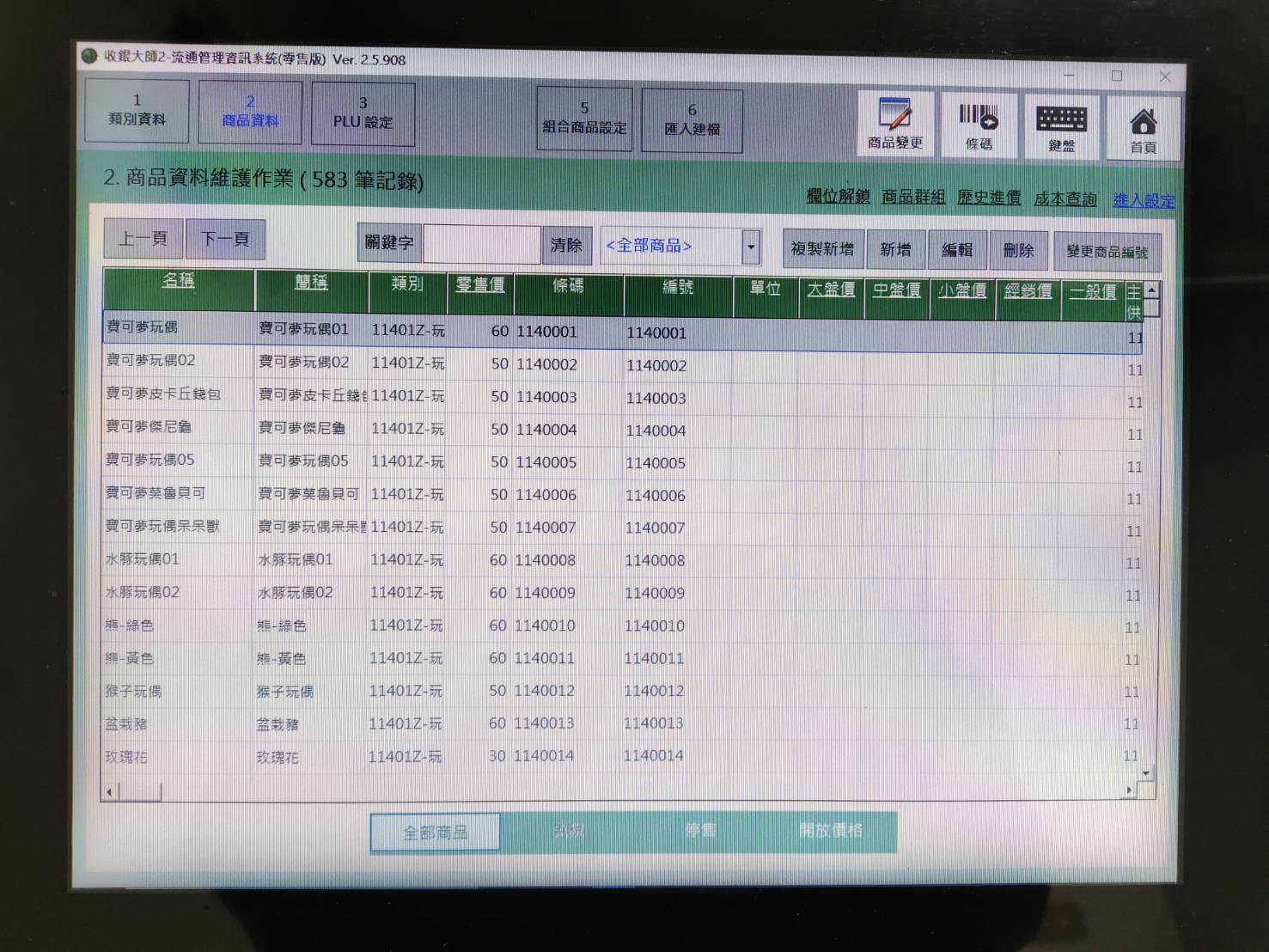Click the 商品變更 product change icon
The width and height of the screenshot is (1269, 952).
pyautogui.click(x=894, y=122)
